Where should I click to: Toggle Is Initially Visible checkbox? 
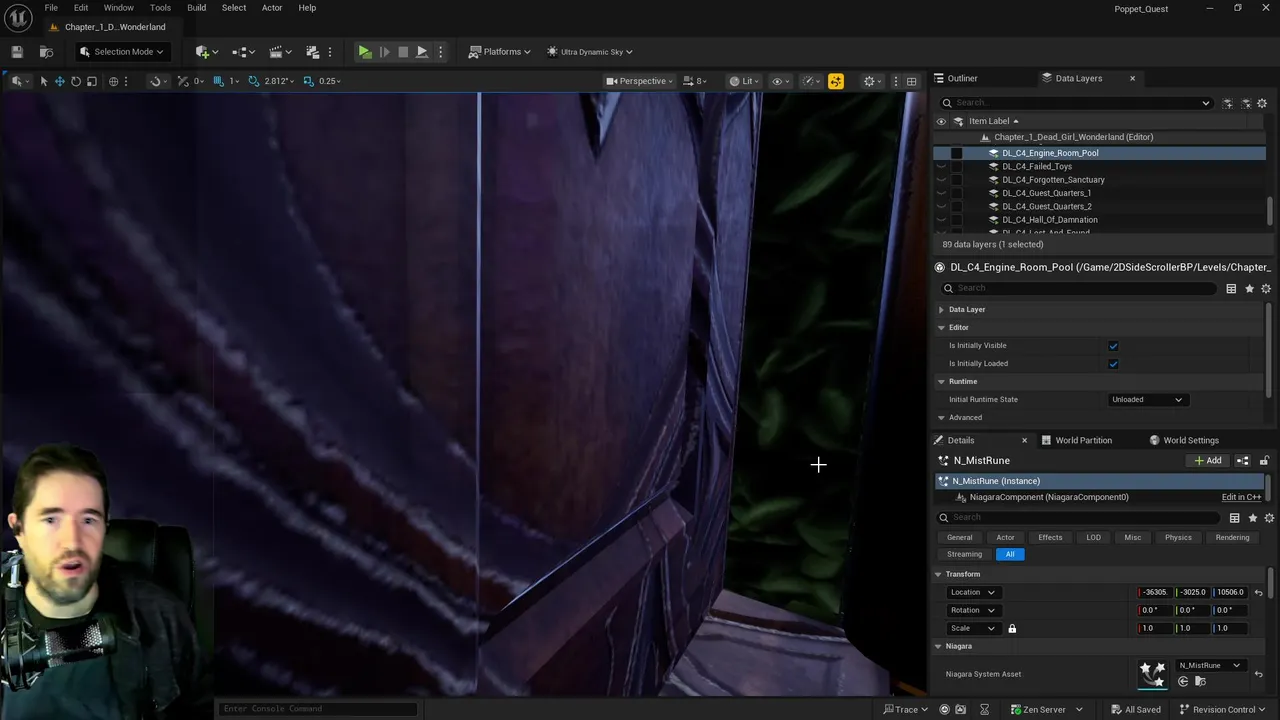[1113, 346]
